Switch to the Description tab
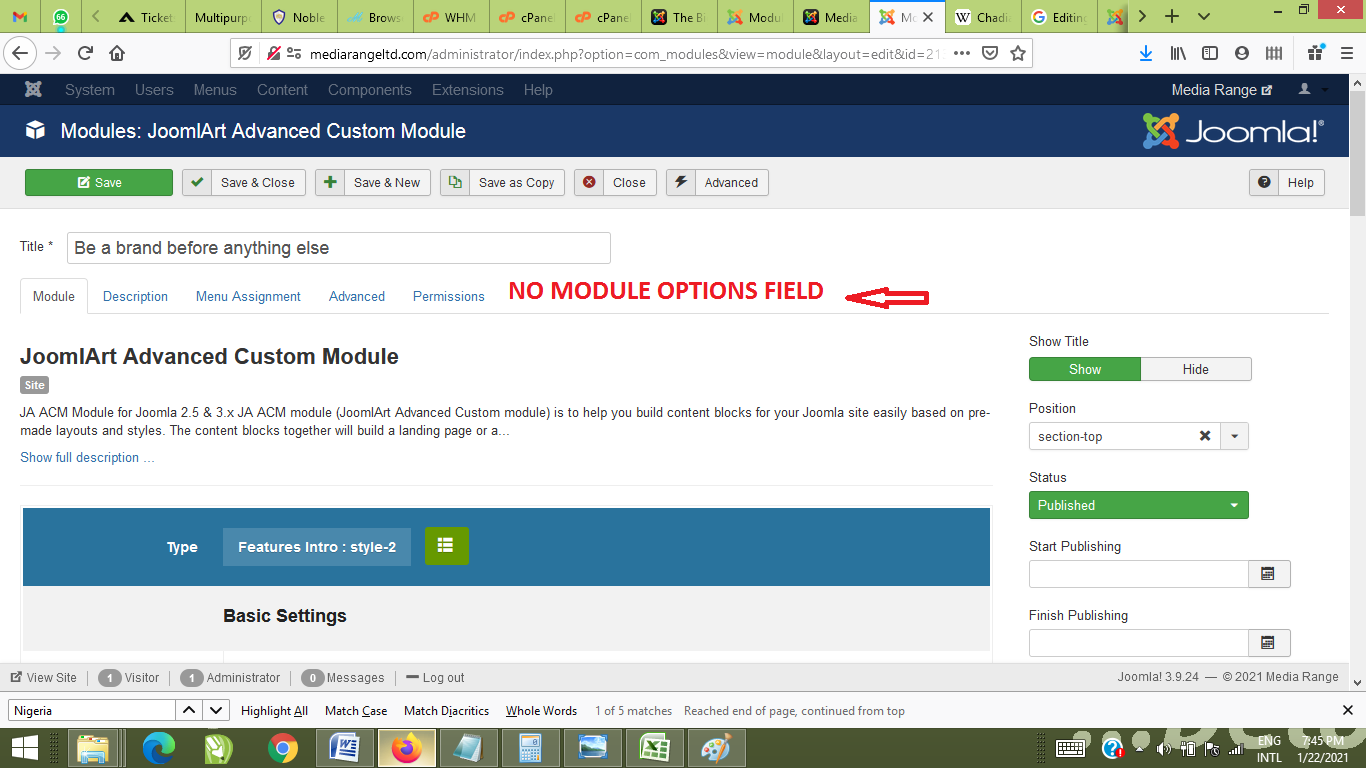Viewport: 1366px width, 768px height. tap(135, 296)
